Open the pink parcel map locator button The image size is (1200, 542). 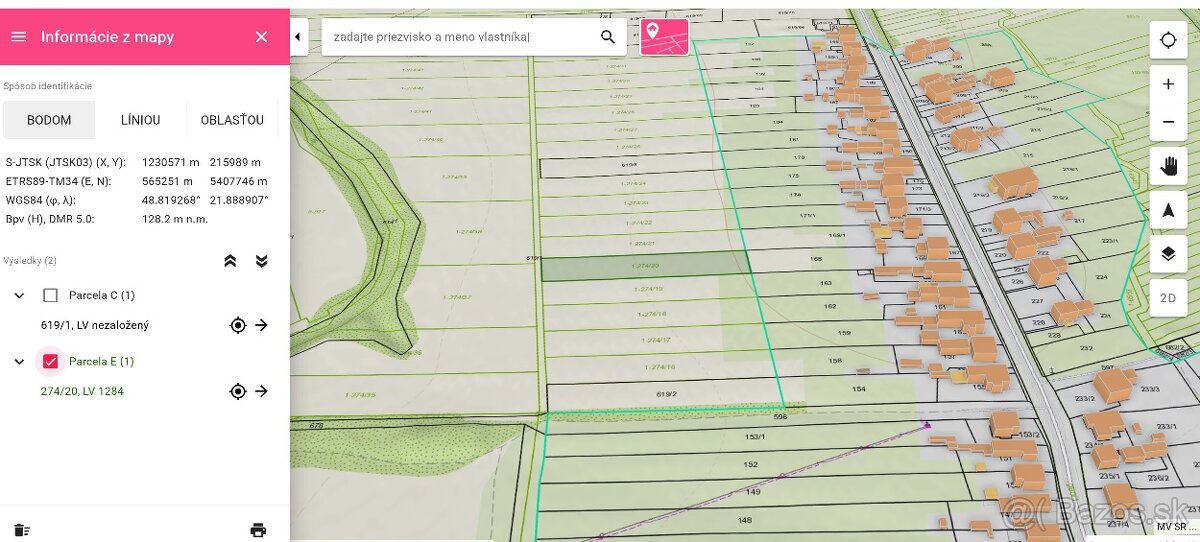[x=664, y=37]
